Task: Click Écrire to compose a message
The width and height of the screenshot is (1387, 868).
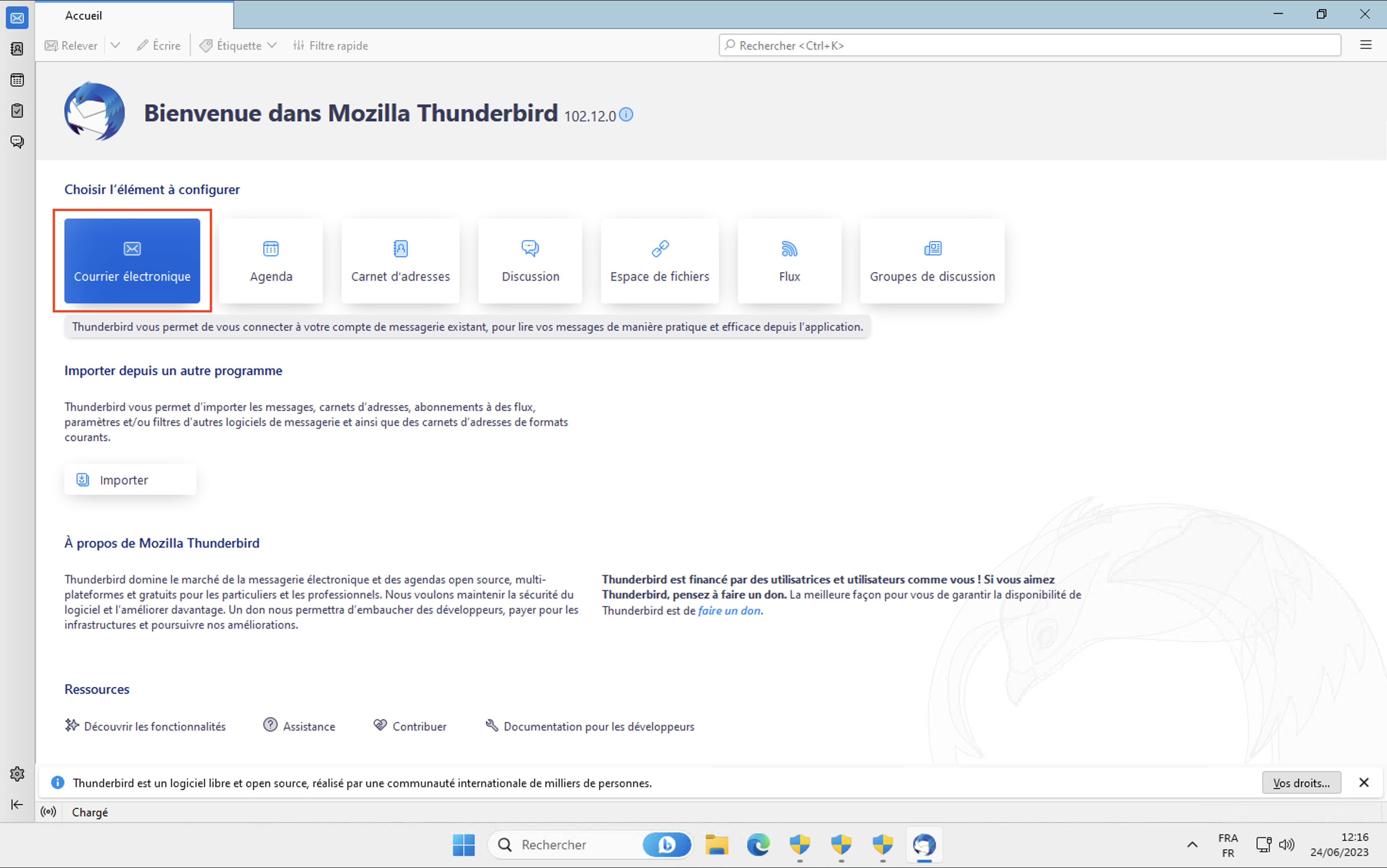Action: point(159,45)
